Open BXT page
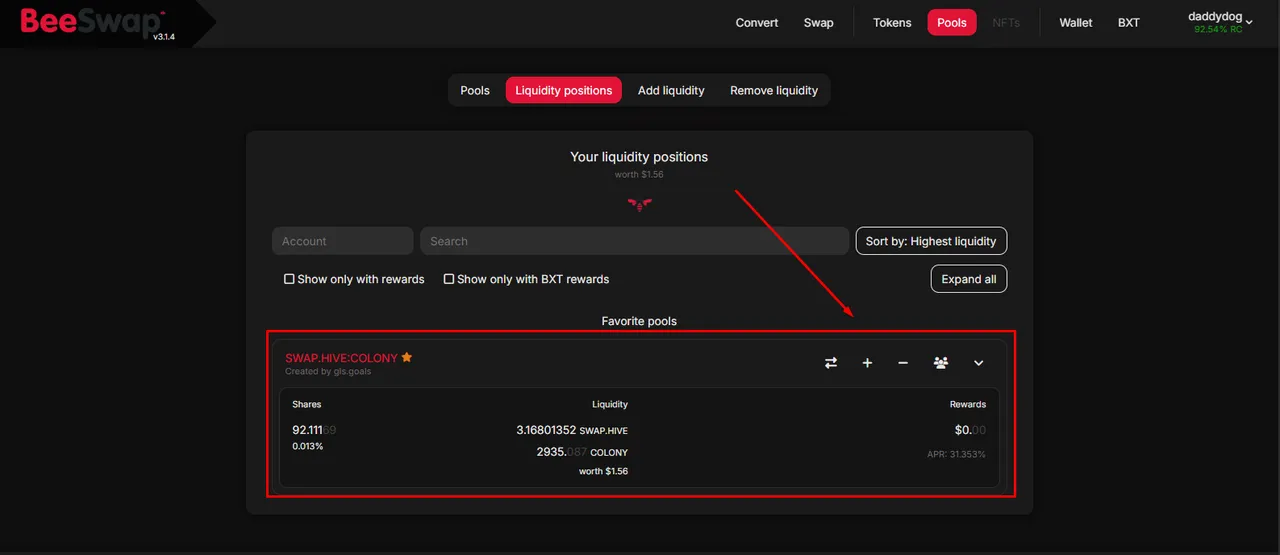 1129,22
